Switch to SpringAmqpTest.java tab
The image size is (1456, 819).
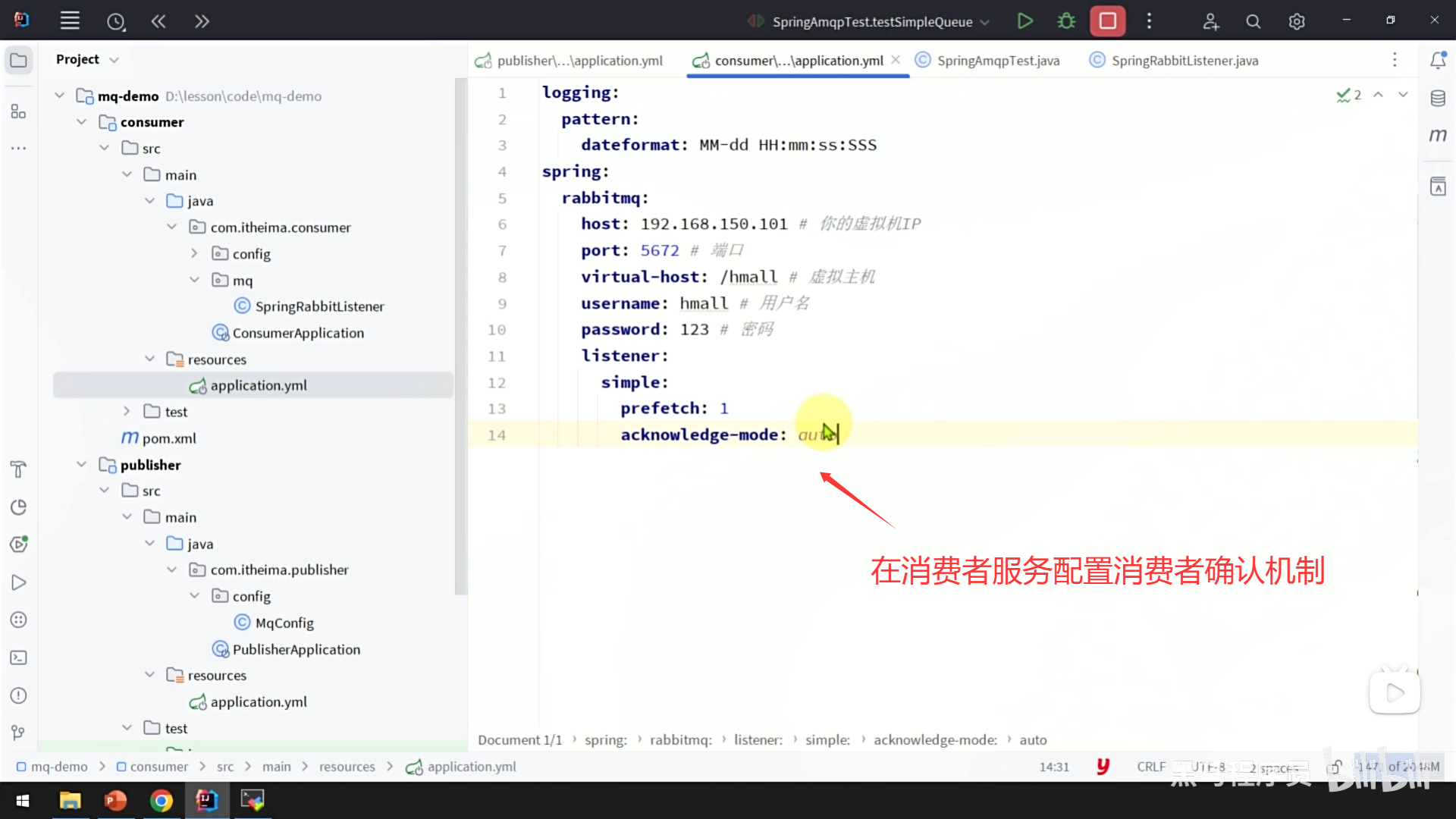point(997,61)
